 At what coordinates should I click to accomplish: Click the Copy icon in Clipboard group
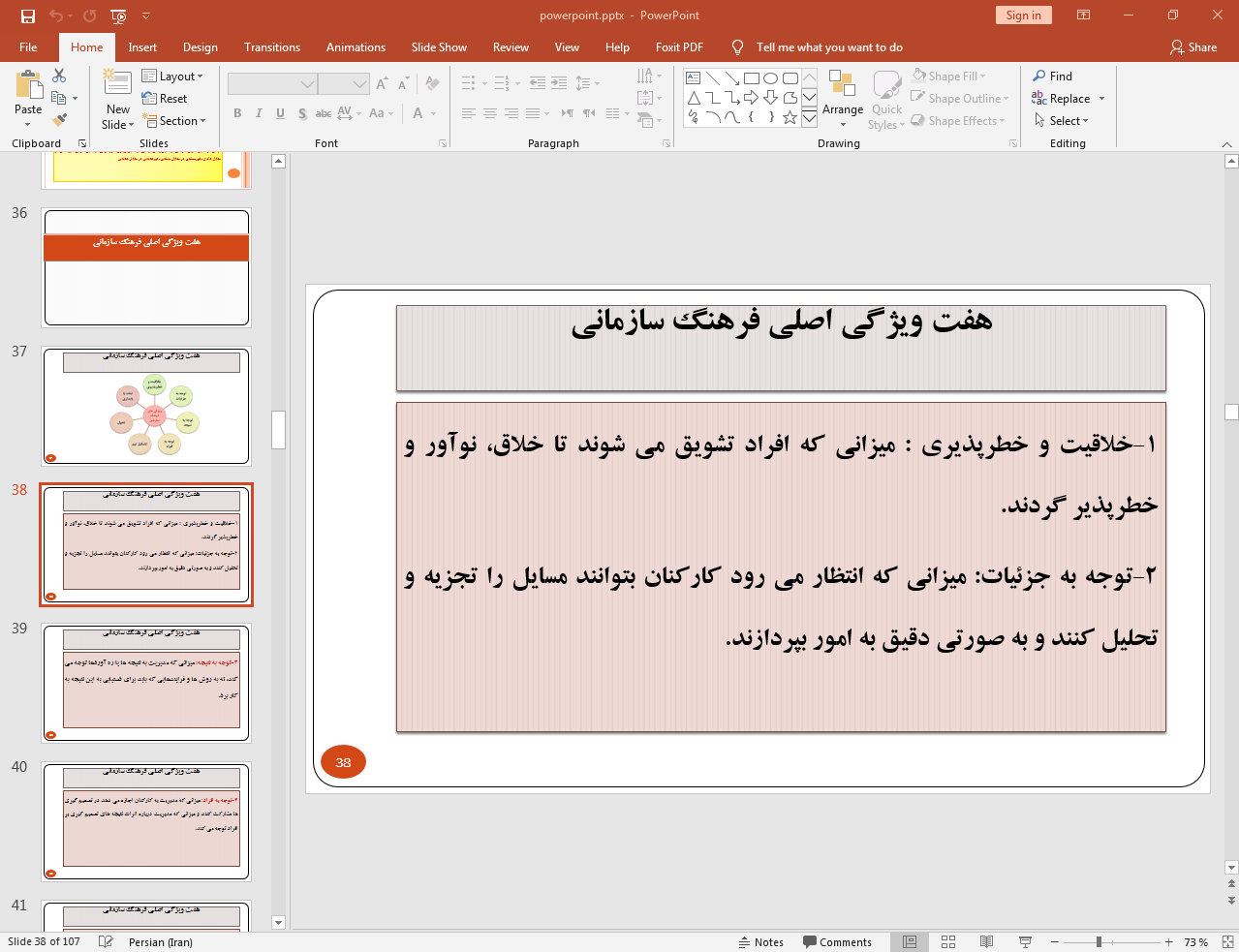click(59, 98)
